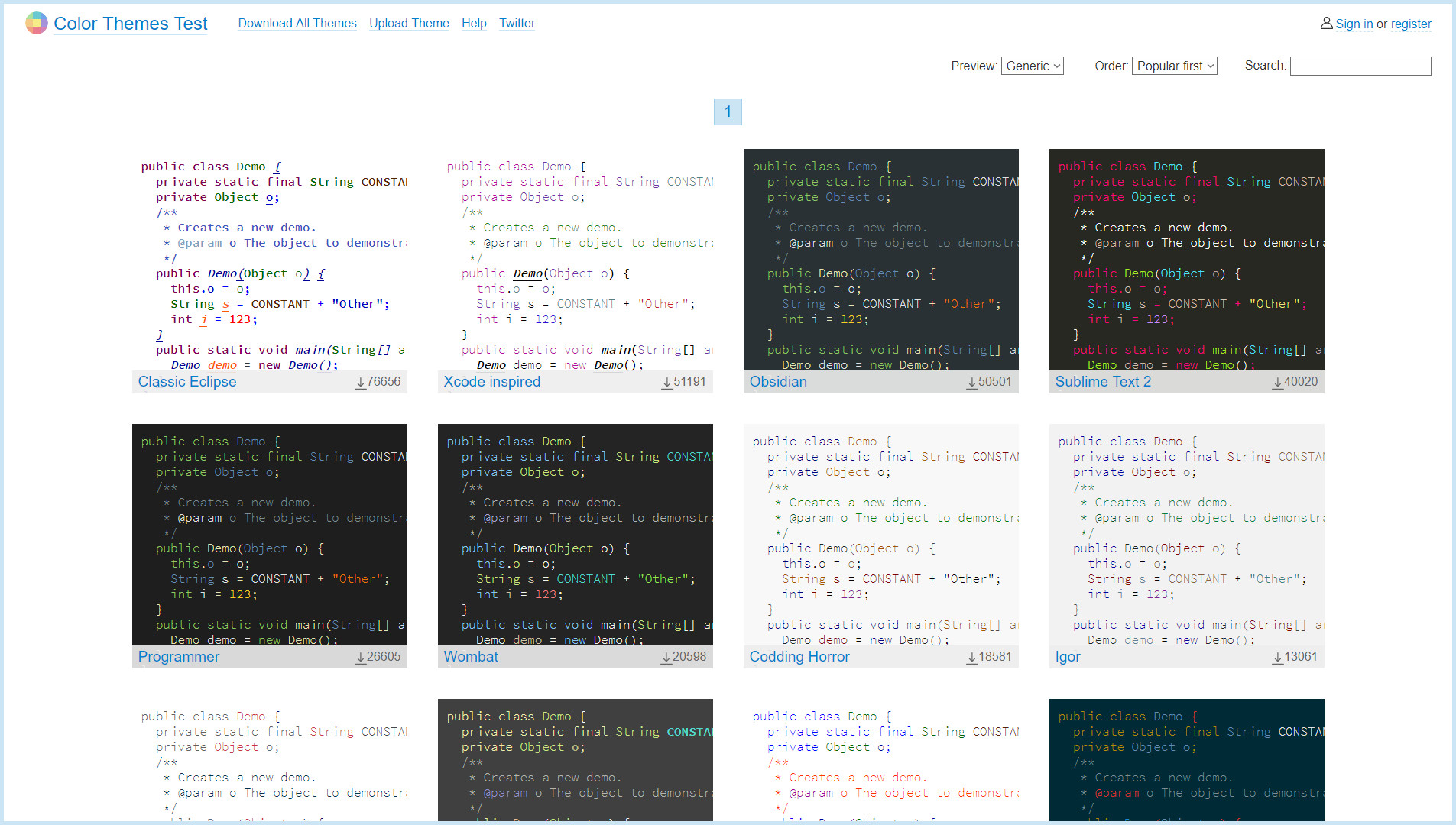The width and height of the screenshot is (1456, 825).
Task: Click download icon for Classic Eclipse theme
Action: pos(361,383)
